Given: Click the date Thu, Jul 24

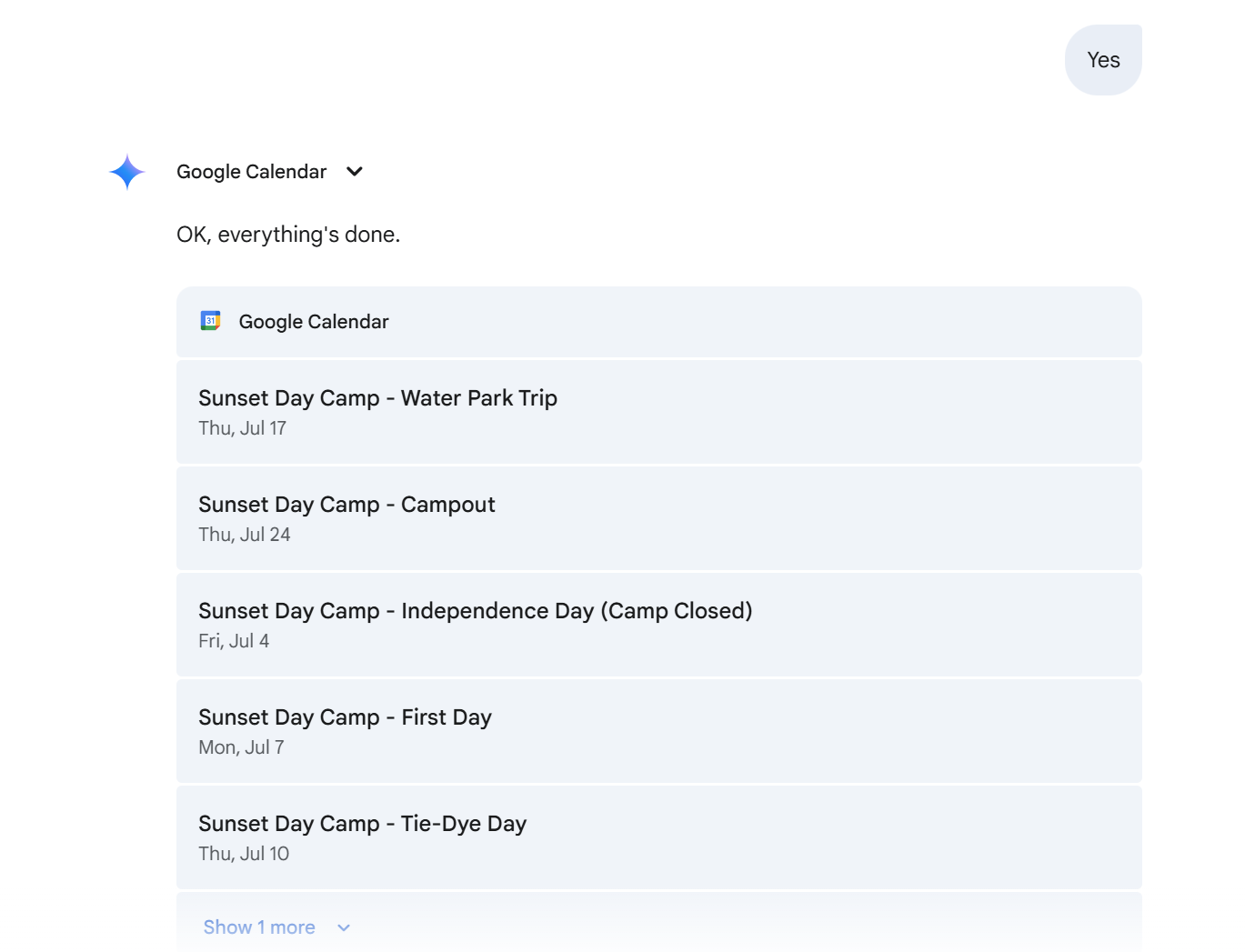Looking at the screenshot, I should click(244, 535).
